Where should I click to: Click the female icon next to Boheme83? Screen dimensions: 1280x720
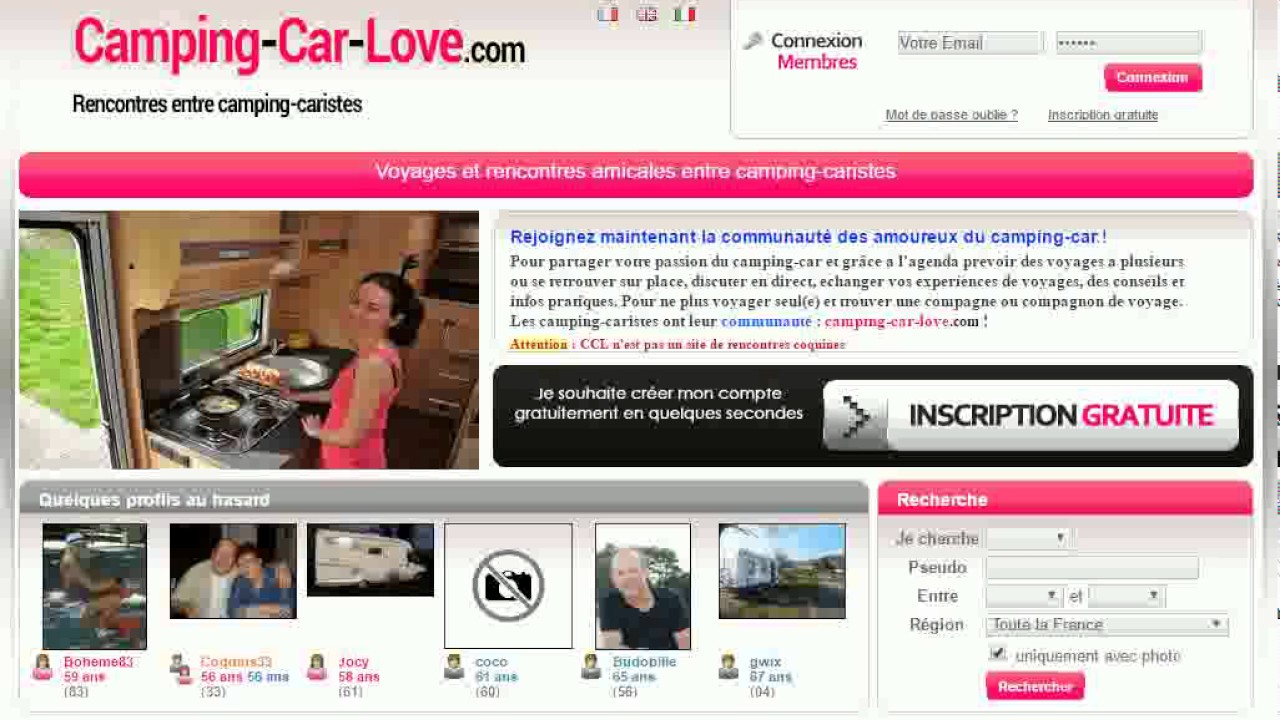(43, 667)
